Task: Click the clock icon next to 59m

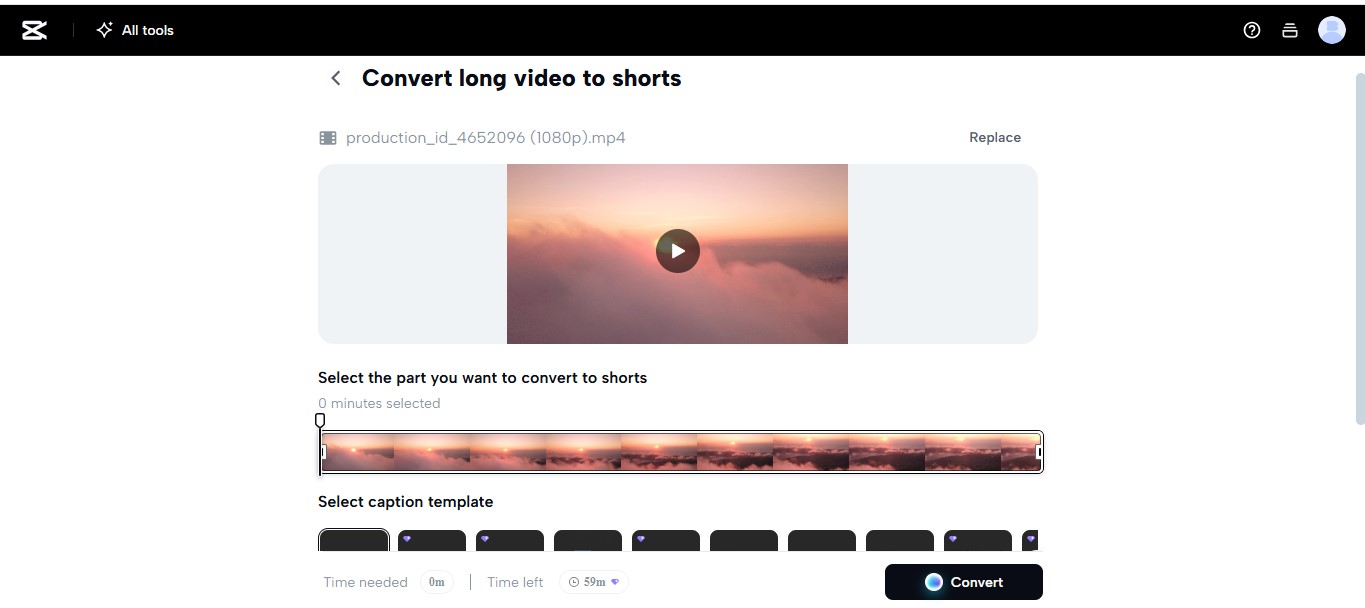Action: [x=573, y=581]
